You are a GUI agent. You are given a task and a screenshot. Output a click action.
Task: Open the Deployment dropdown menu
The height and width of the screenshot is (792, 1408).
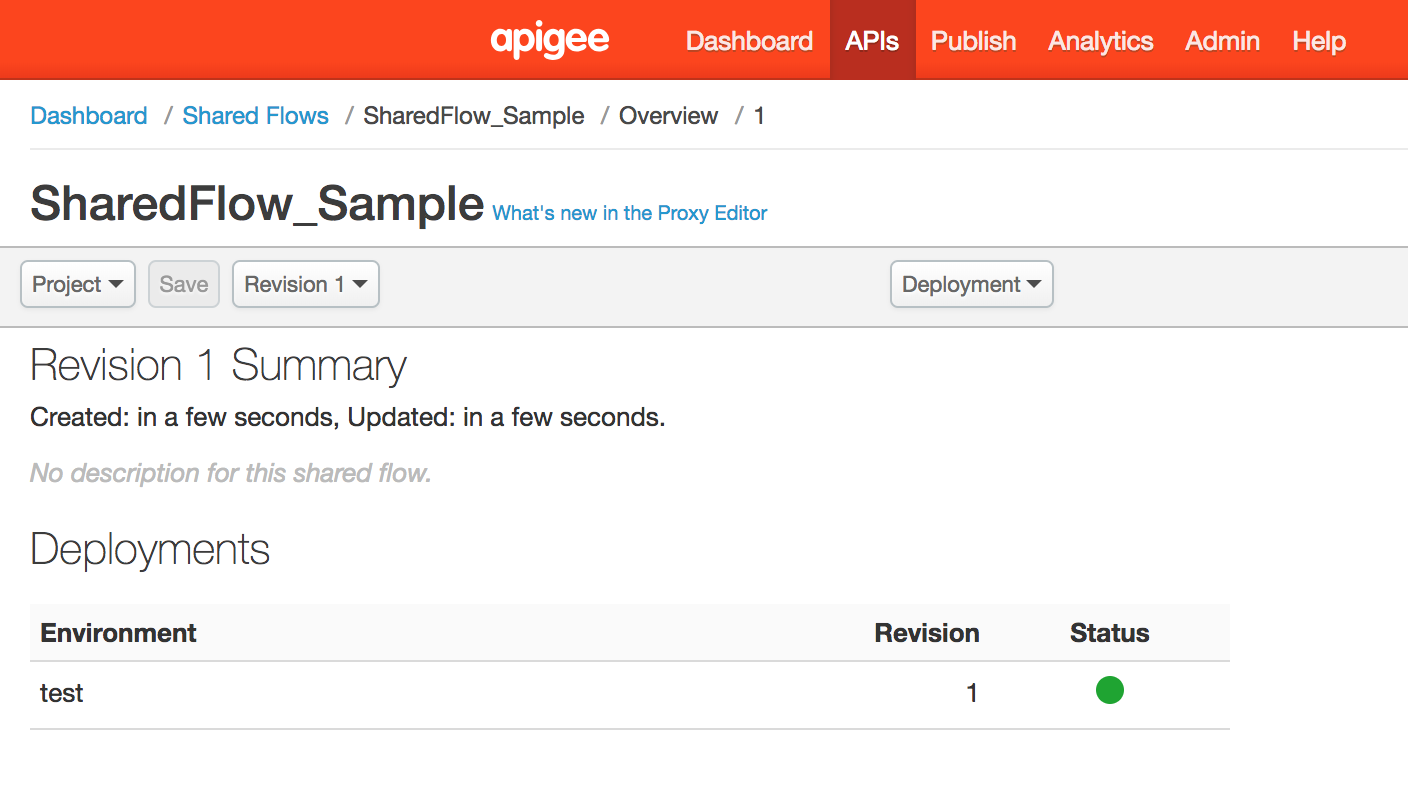(x=971, y=284)
